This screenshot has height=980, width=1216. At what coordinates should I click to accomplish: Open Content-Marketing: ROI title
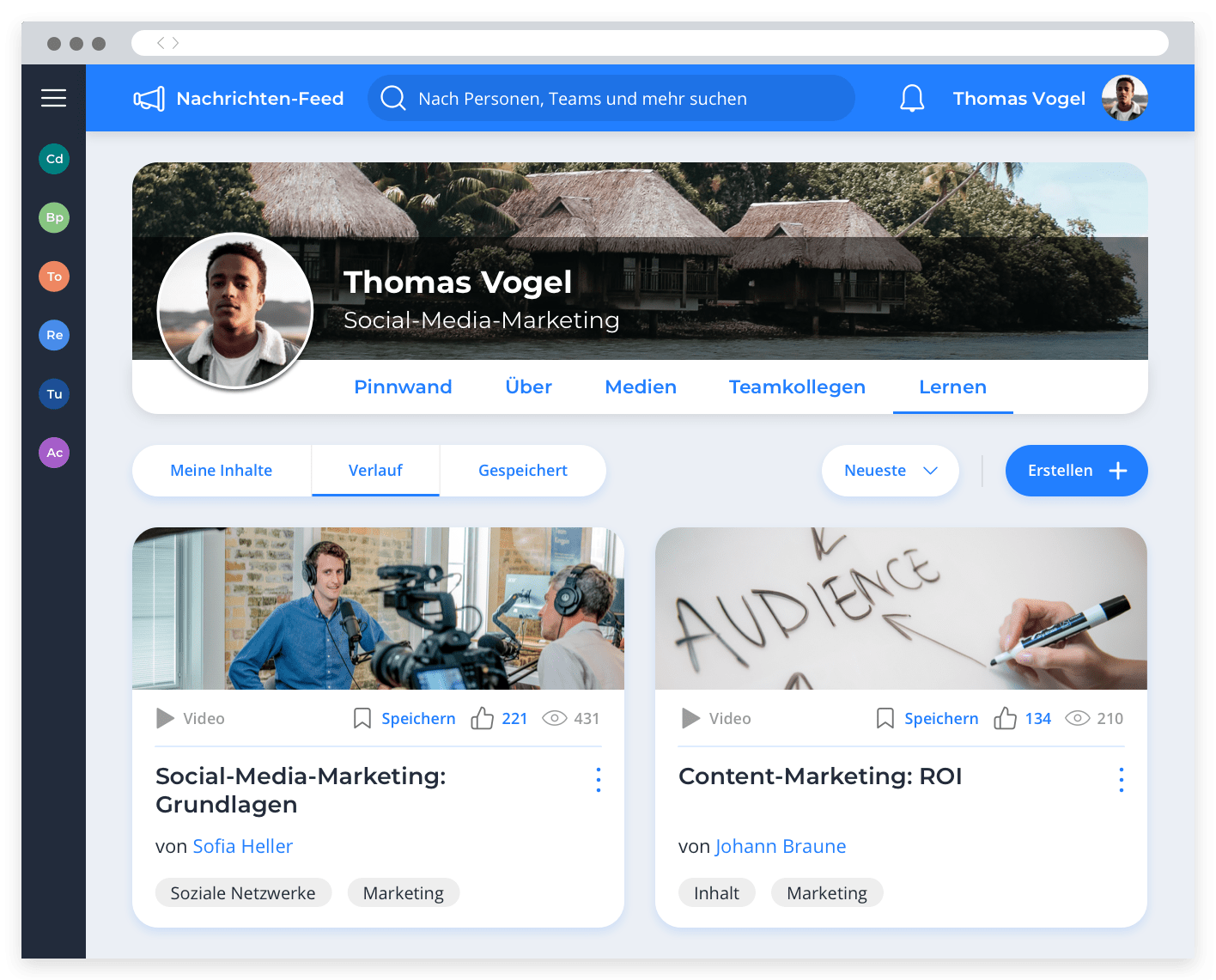[820, 776]
